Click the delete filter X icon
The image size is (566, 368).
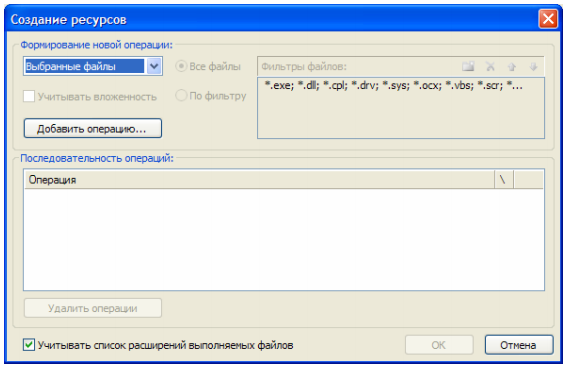click(x=490, y=66)
